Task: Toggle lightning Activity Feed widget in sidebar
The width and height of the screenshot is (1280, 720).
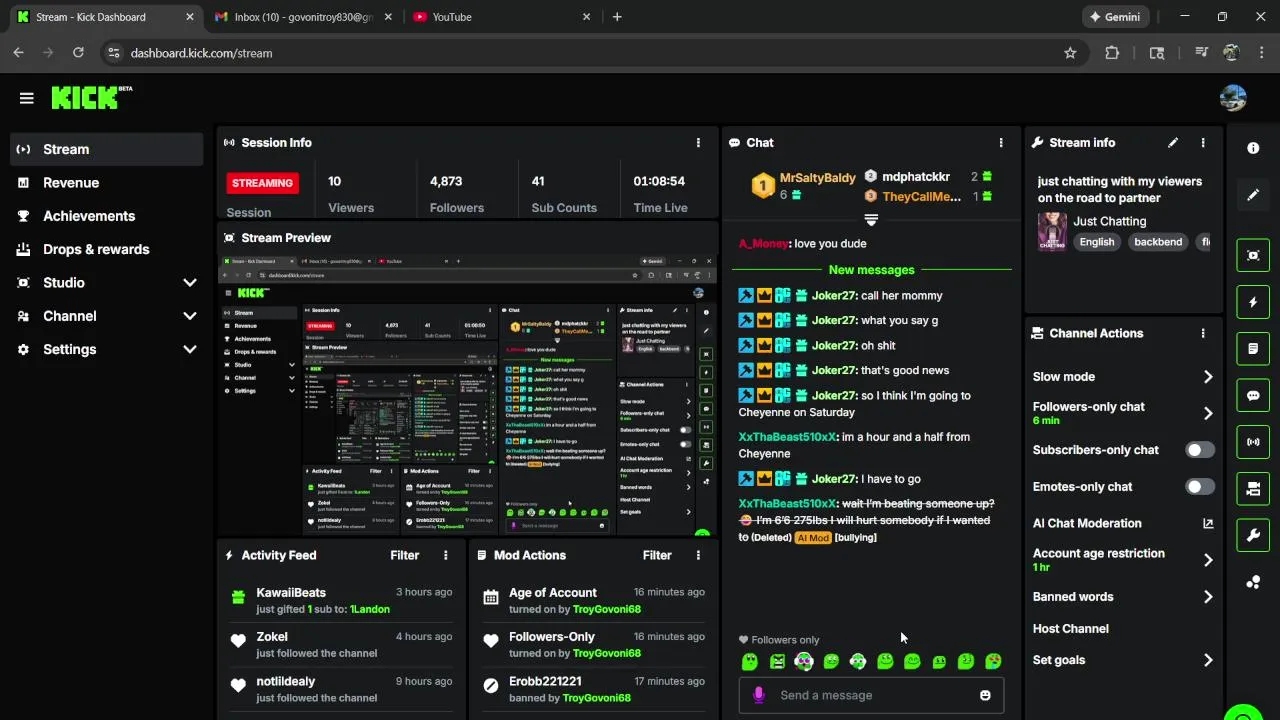Action: pyautogui.click(x=1253, y=302)
